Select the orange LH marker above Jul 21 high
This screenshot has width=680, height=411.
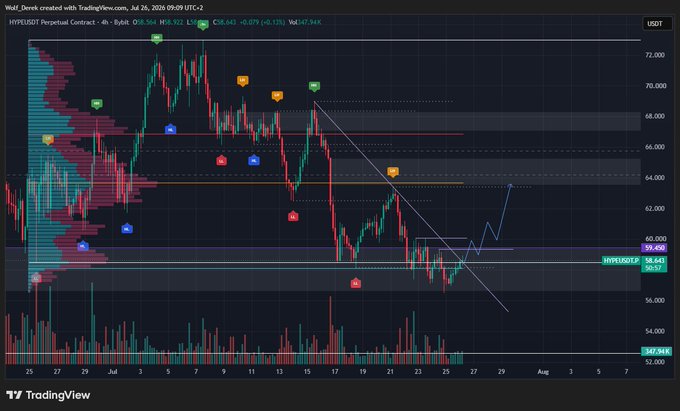392,172
